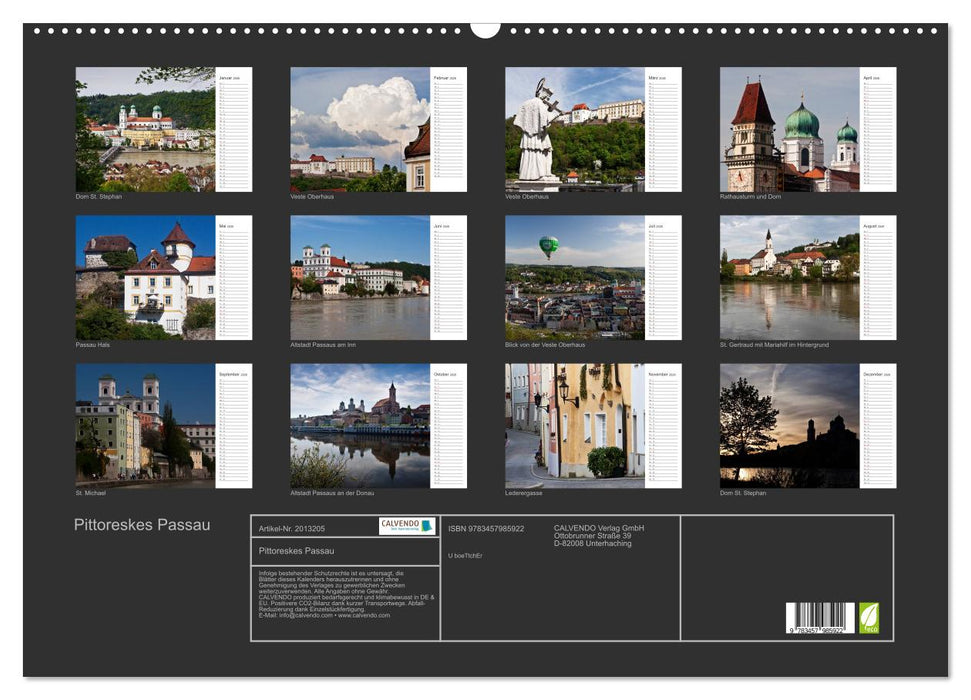The height and width of the screenshot is (700, 971).
Task: Open the April Rathausturm und Dom photo
Action: (x=791, y=130)
